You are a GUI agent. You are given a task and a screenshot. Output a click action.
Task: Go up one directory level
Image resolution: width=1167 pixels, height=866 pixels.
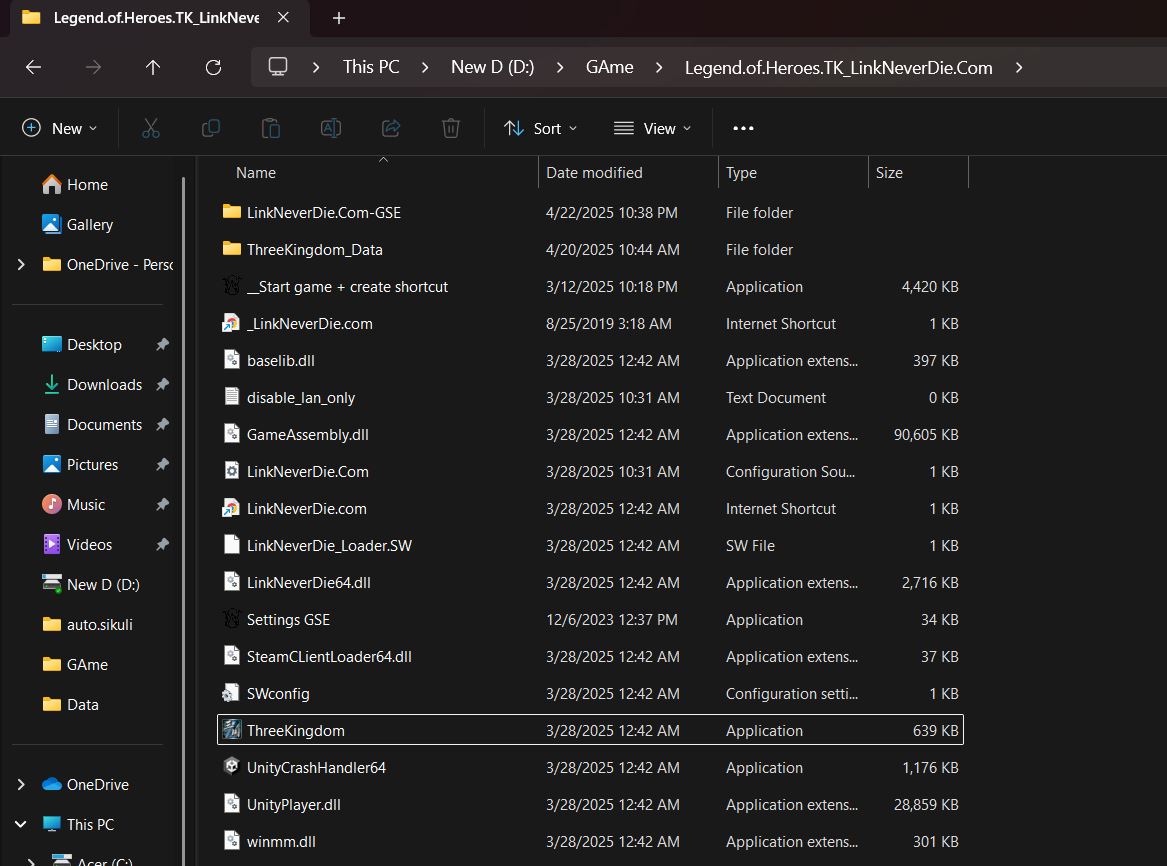click(153, 67)
